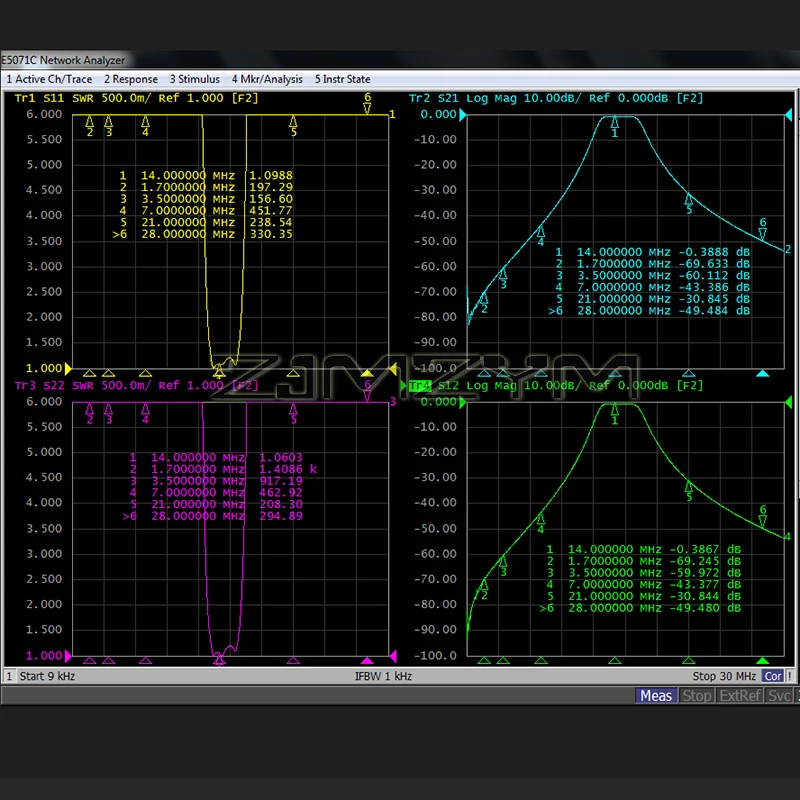Click the Meas status indicator
The width and height of the screenshot is (800, 800).
(x=656, y=695)
